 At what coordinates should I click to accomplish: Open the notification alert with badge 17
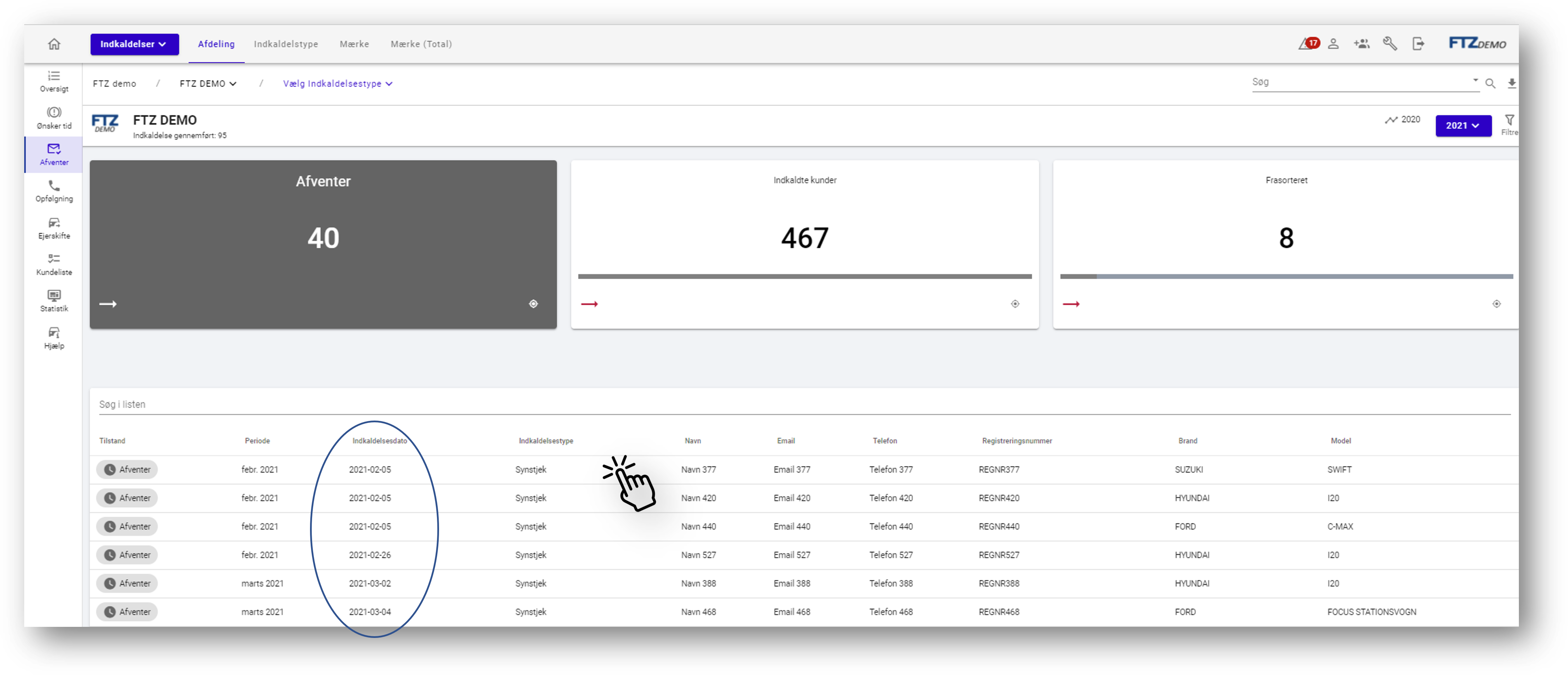pyautogui.click(x=1309, y=43)
